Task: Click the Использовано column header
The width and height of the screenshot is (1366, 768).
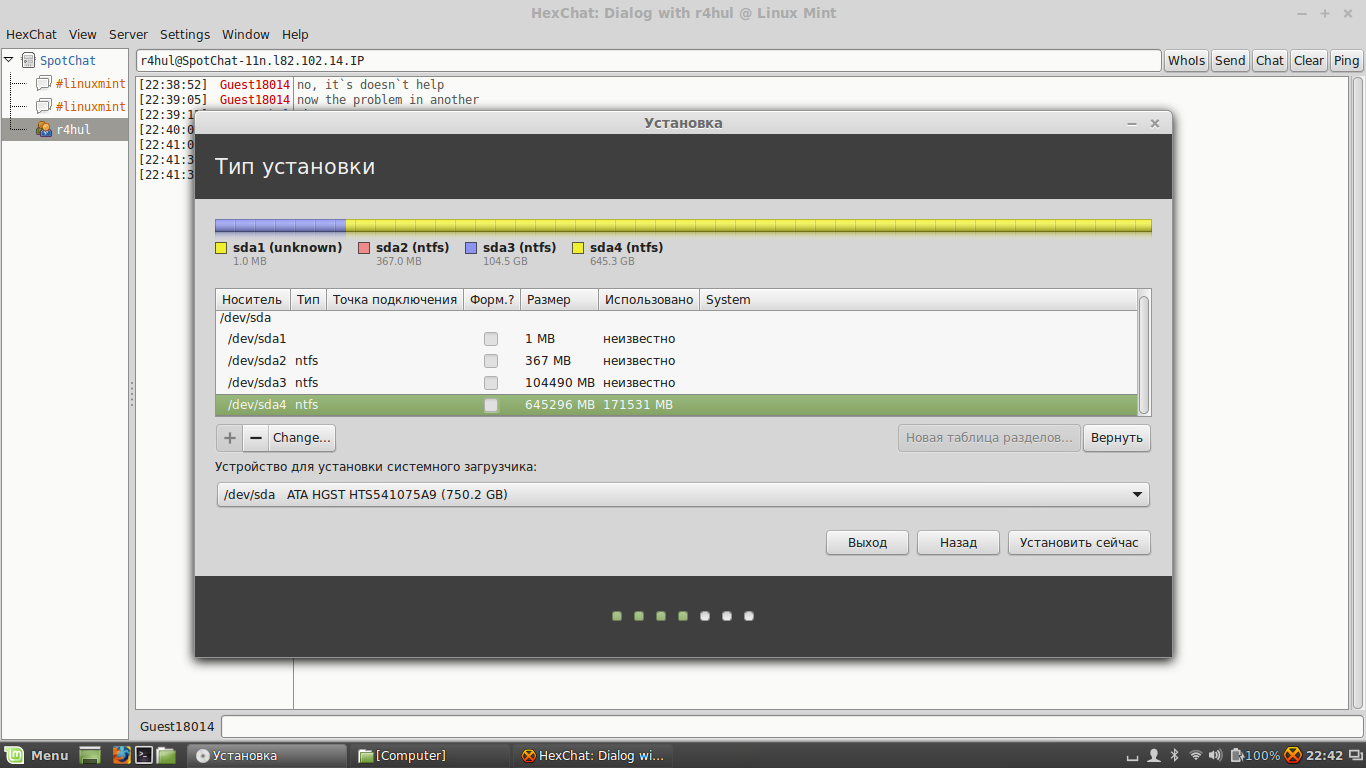Action: click(x=649, y=300)
